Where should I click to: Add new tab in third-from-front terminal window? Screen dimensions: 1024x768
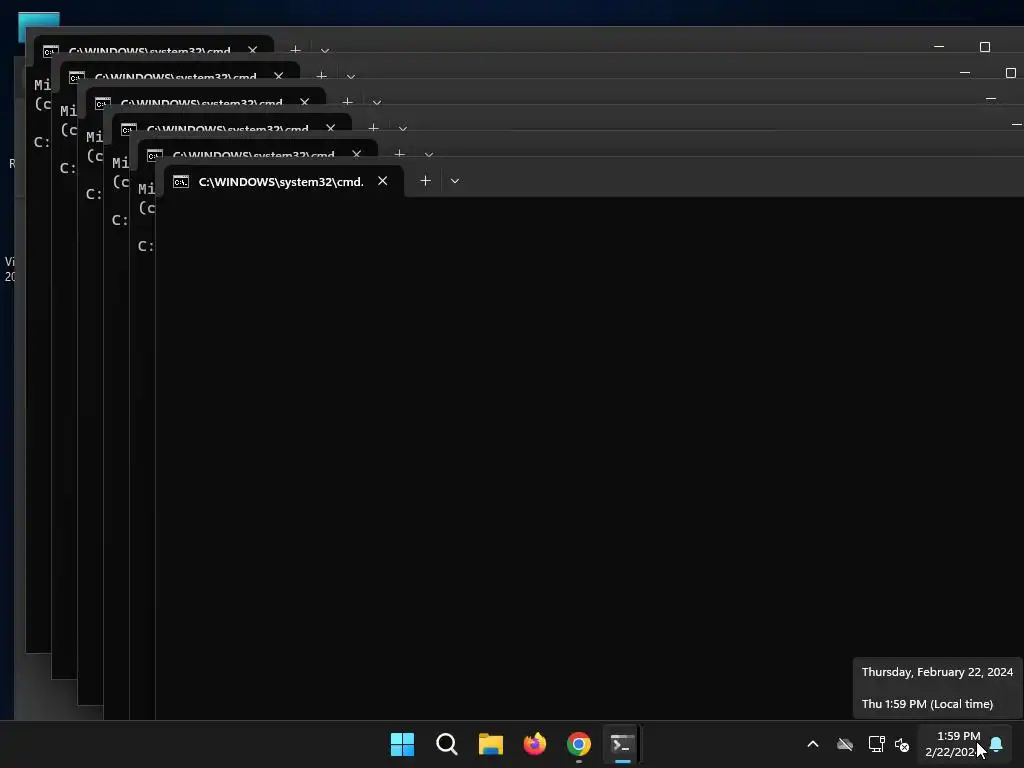tap(374, 127)
